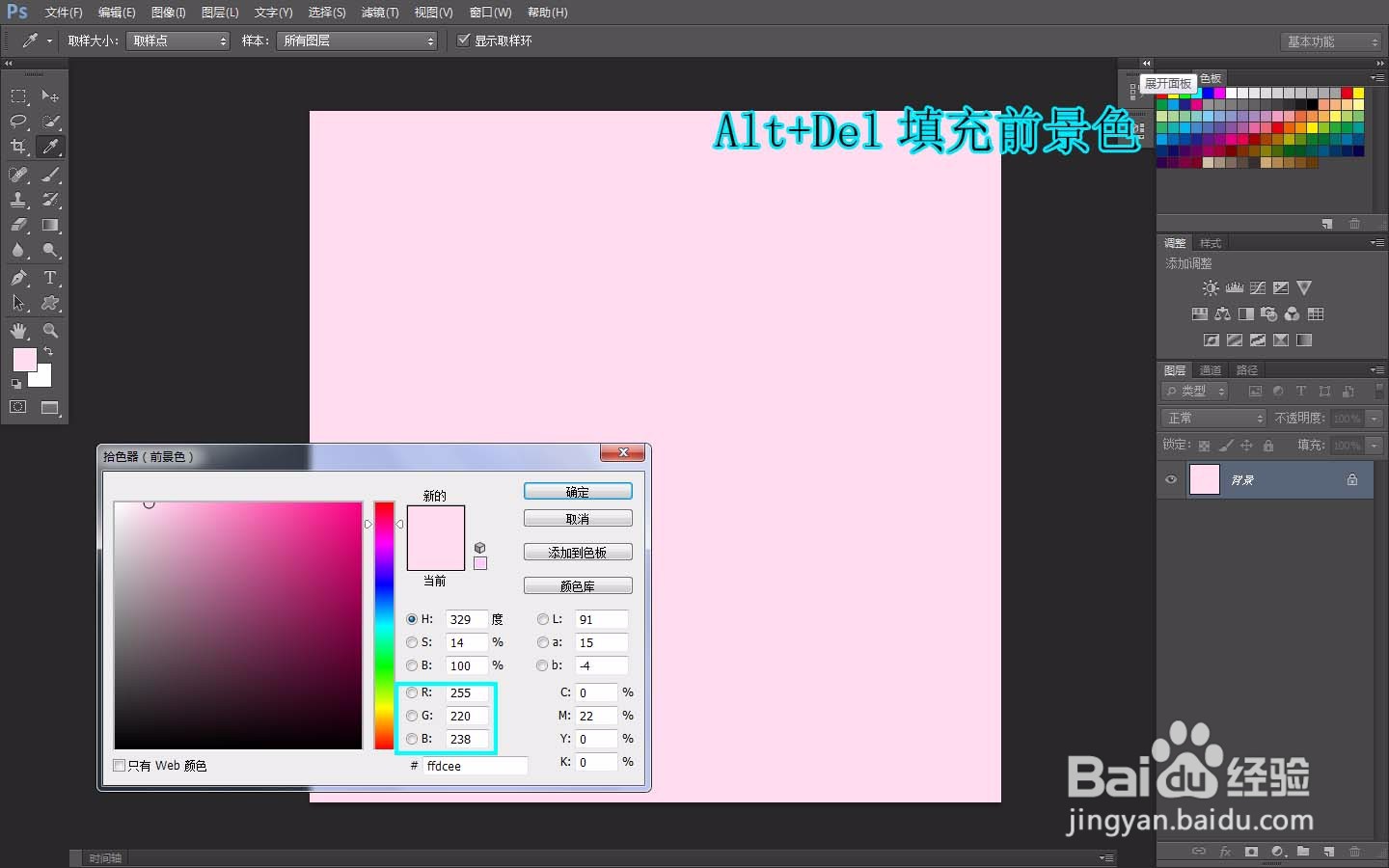Screen dimensions: 1389x868
Task: Click the 确定 button in color picker
Action: pos(577,491)
